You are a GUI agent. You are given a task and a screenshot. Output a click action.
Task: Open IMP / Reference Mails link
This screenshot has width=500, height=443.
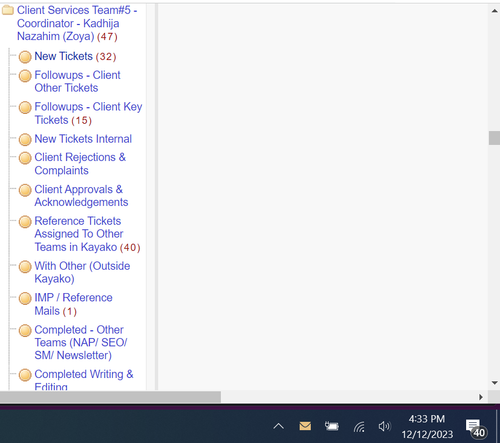73,304
